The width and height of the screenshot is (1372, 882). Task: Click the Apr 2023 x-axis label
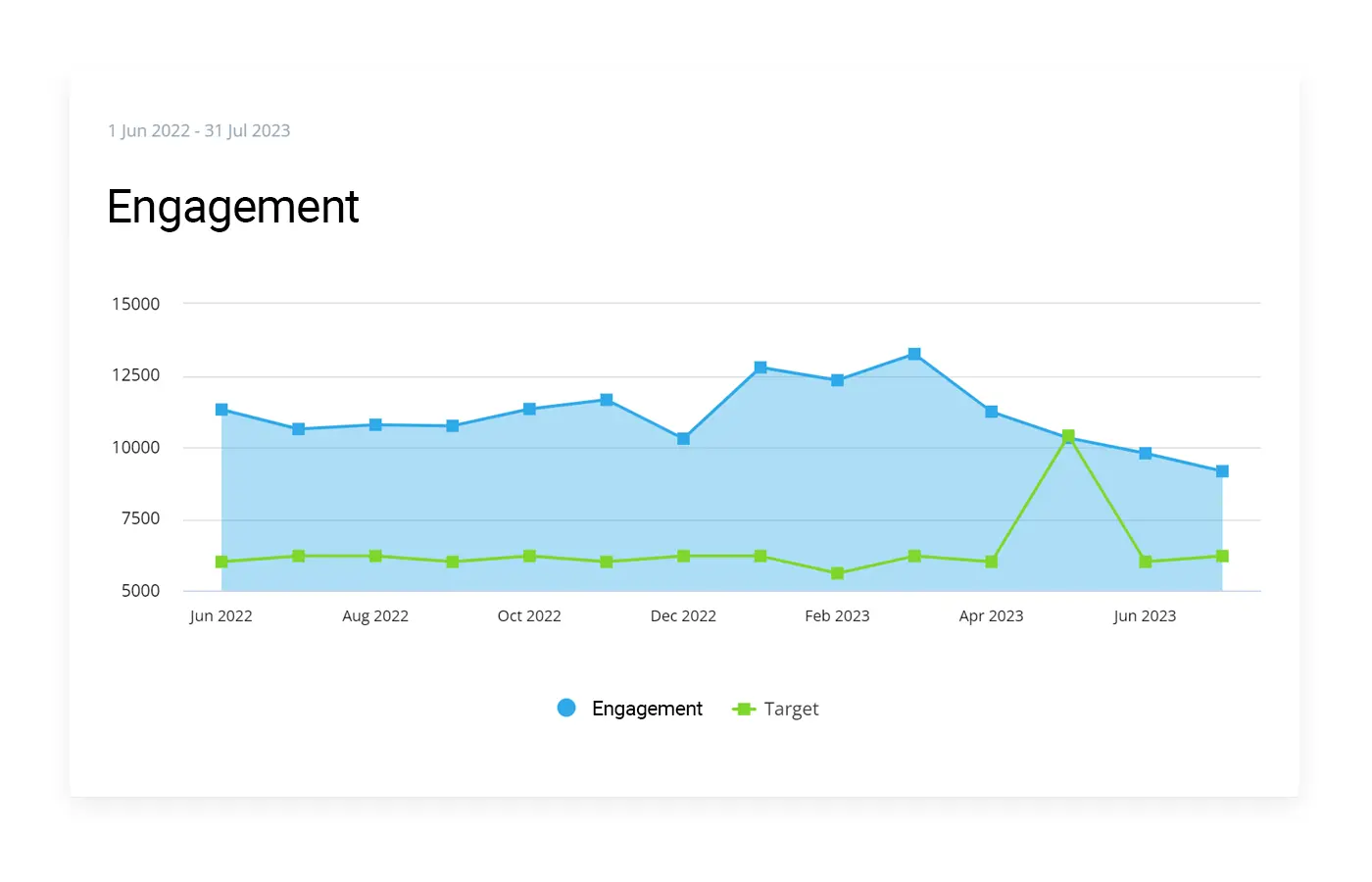coord(992,616)
